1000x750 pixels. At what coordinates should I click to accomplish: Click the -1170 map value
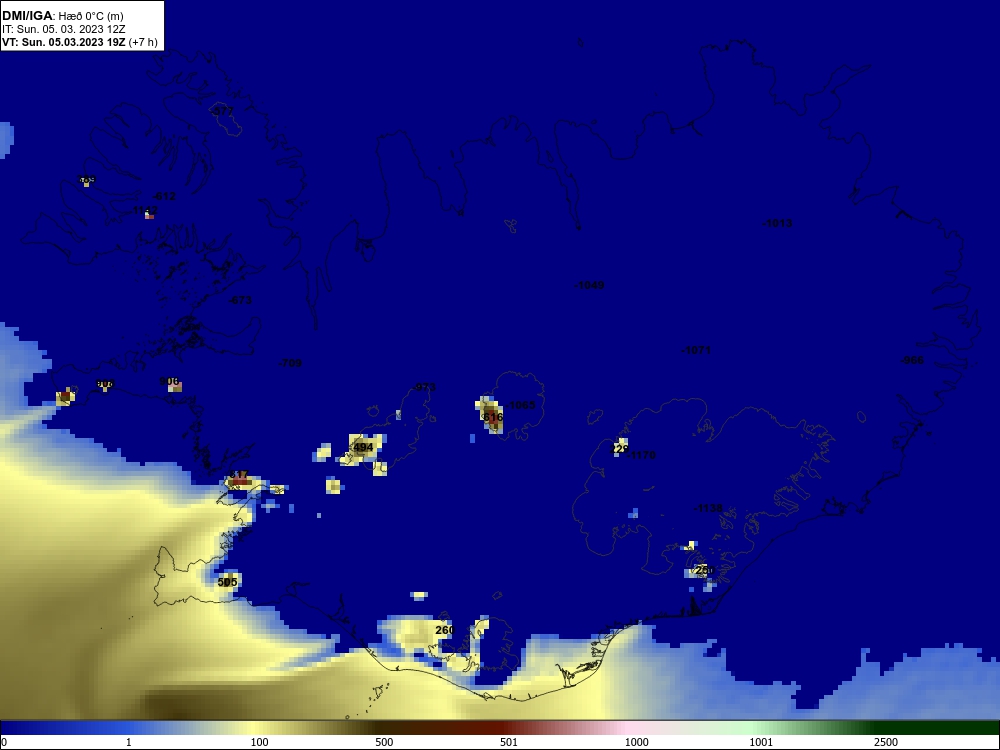point(642,455)
